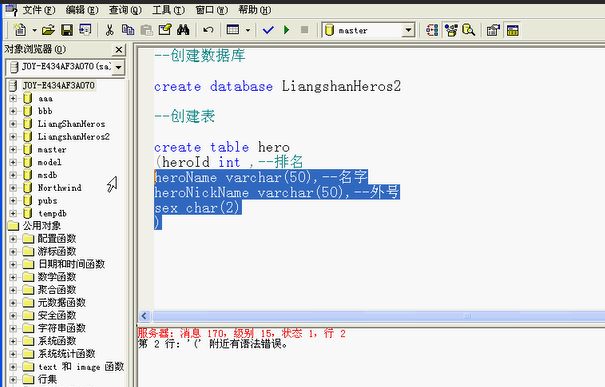Image resolution: width=605 pixels, height=387 pixels.
Task: Expand the model database node
Action: 13,162
